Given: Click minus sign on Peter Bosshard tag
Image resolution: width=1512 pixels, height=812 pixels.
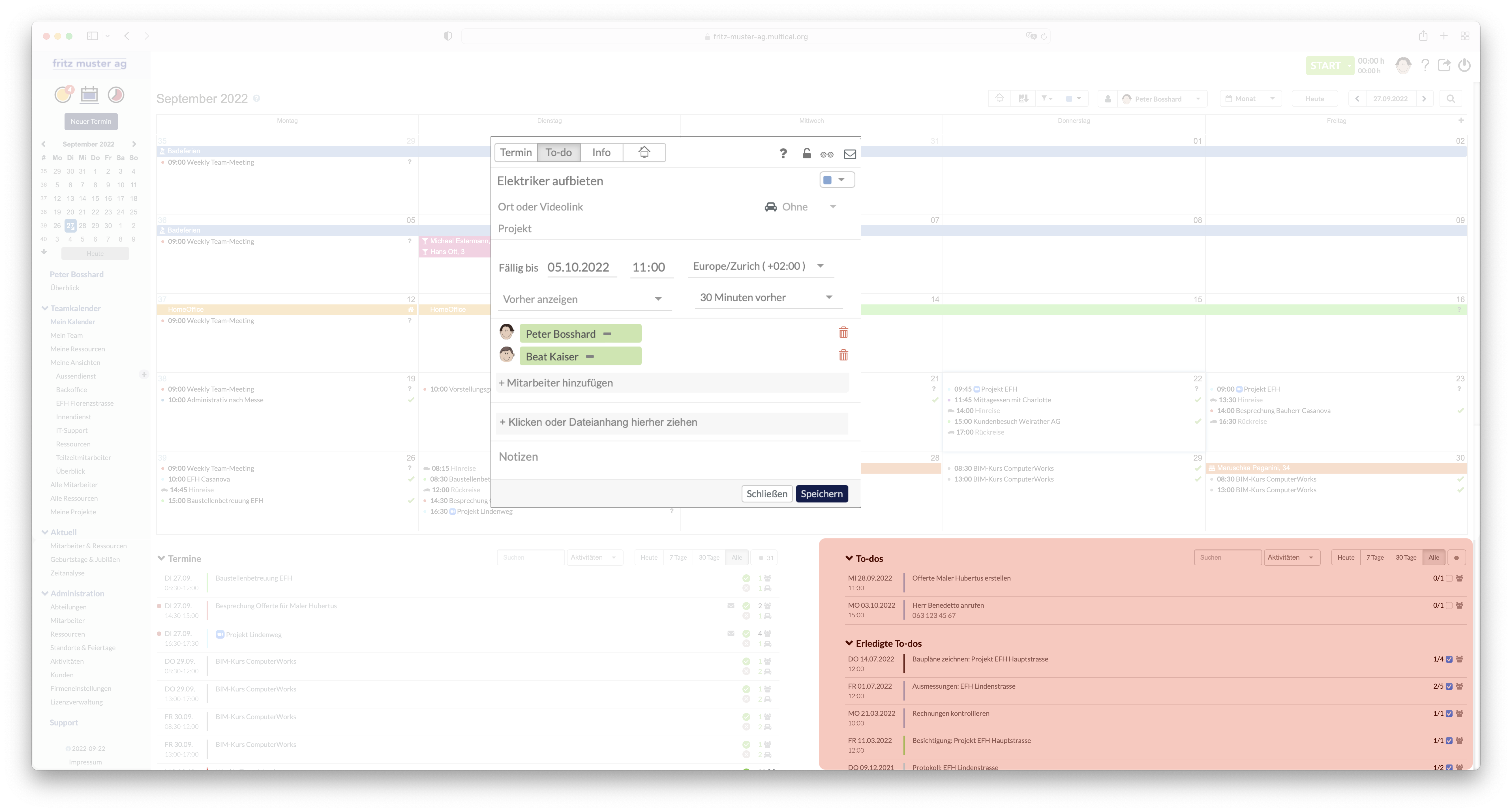Looking at the screenshot, I should [607, 334].
